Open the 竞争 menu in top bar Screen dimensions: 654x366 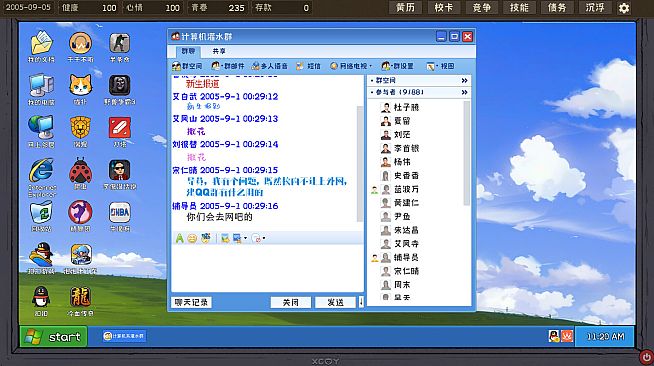(x=482, y=8)
